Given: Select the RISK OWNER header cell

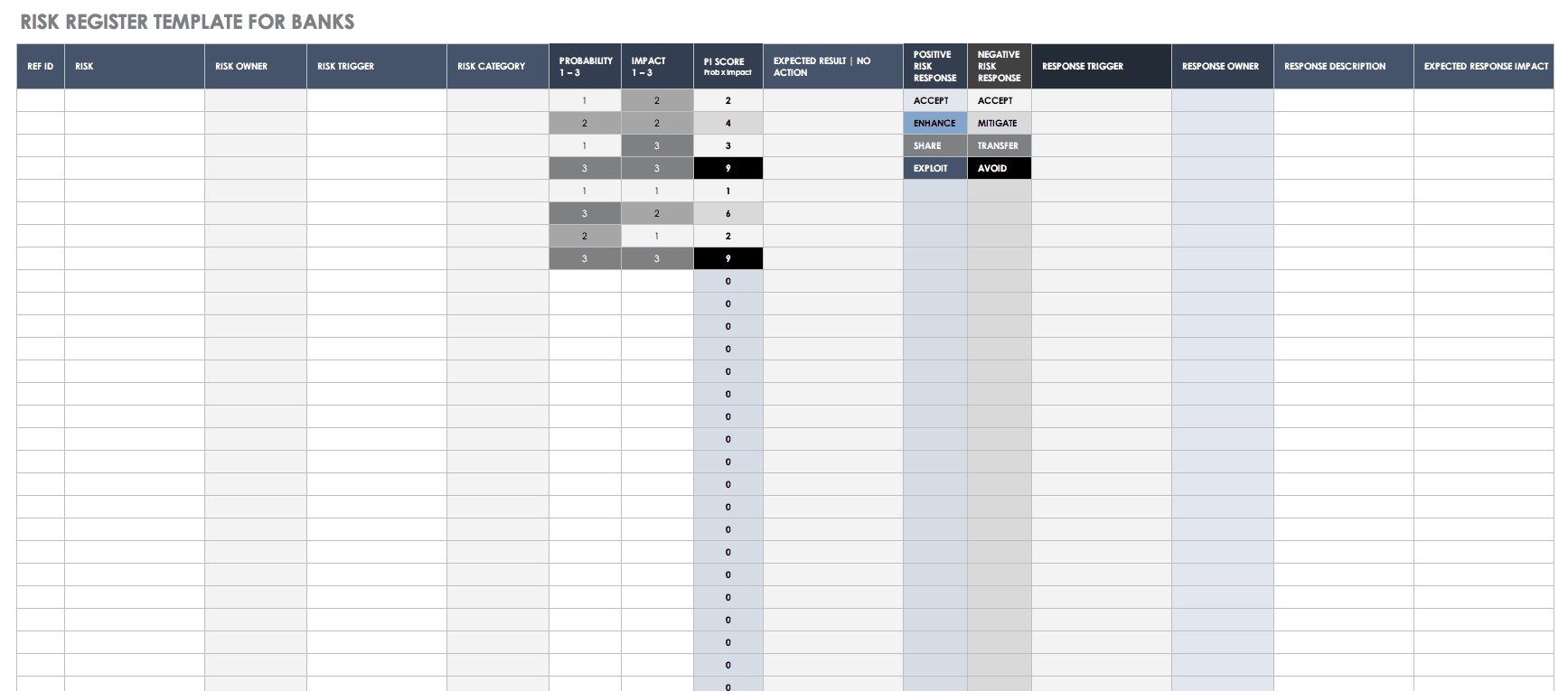Looking at the screenshot, I should pos(256,66).
